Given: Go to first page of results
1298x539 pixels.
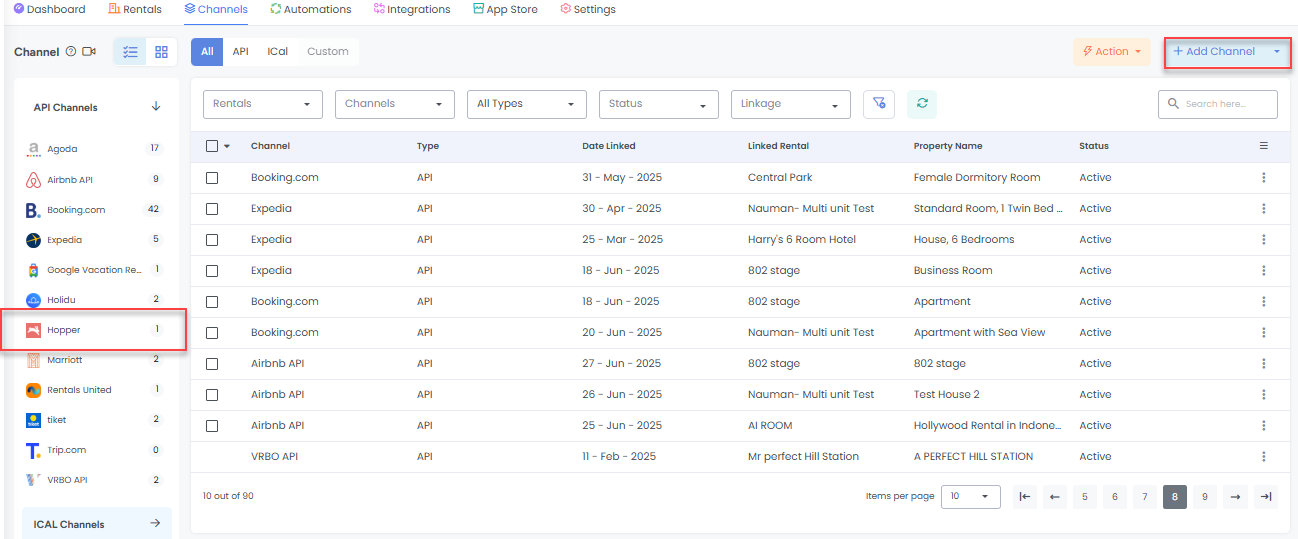Looking at the screenshot, I should coord(1025,497).
